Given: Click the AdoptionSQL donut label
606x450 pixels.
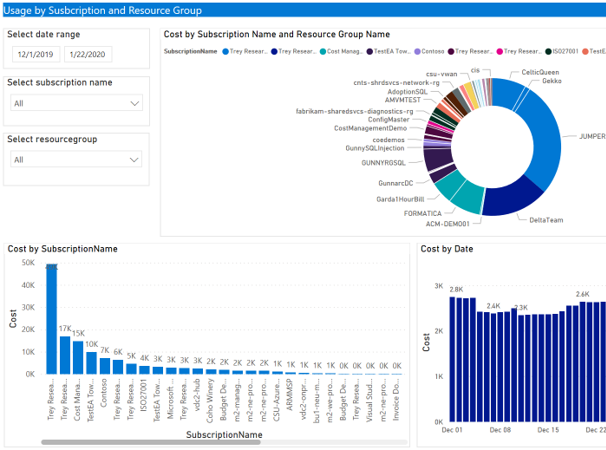Looking at the screenshot, I should point(407,92).
